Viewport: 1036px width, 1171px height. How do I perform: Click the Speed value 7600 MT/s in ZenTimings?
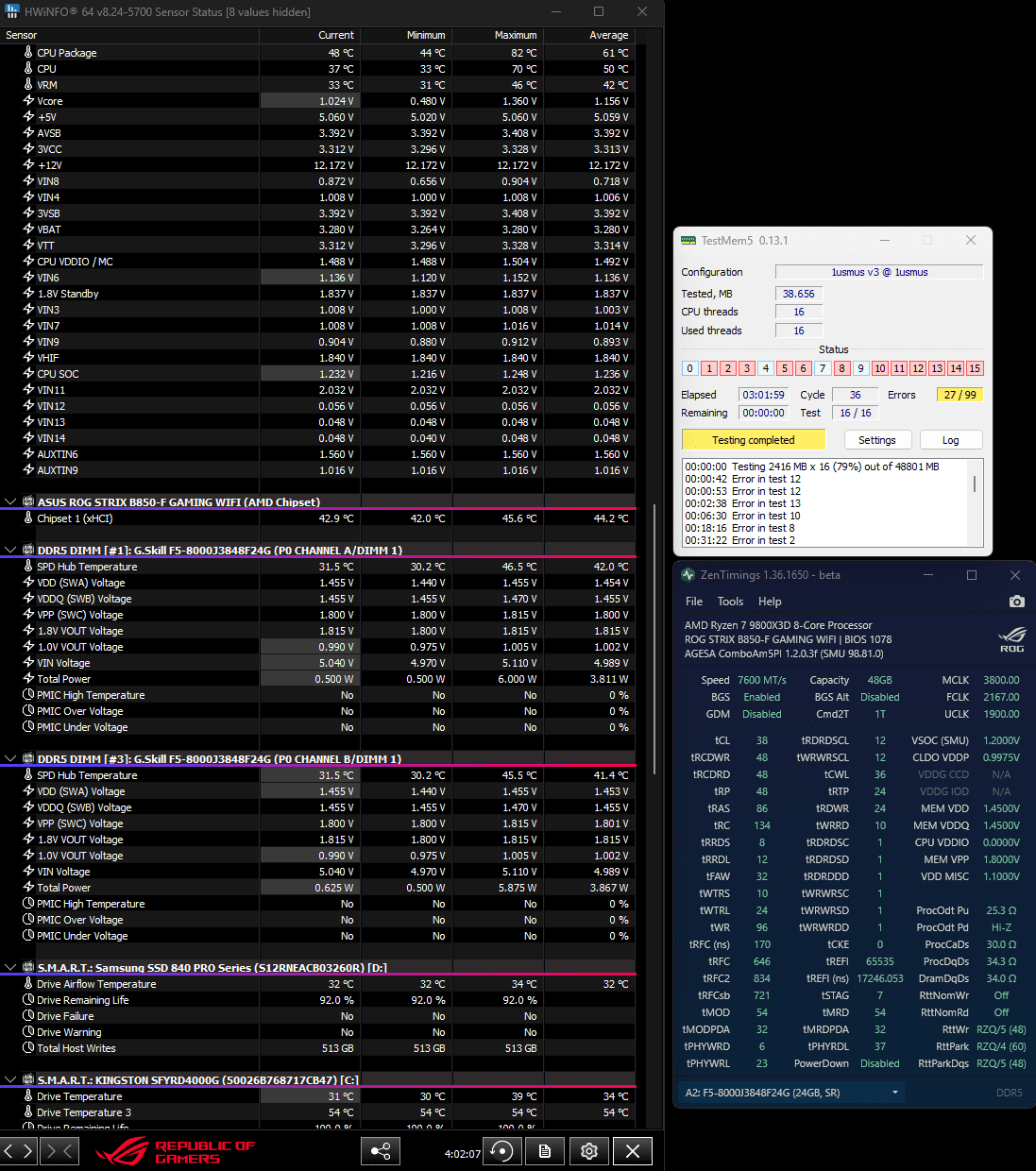point(762,680)
